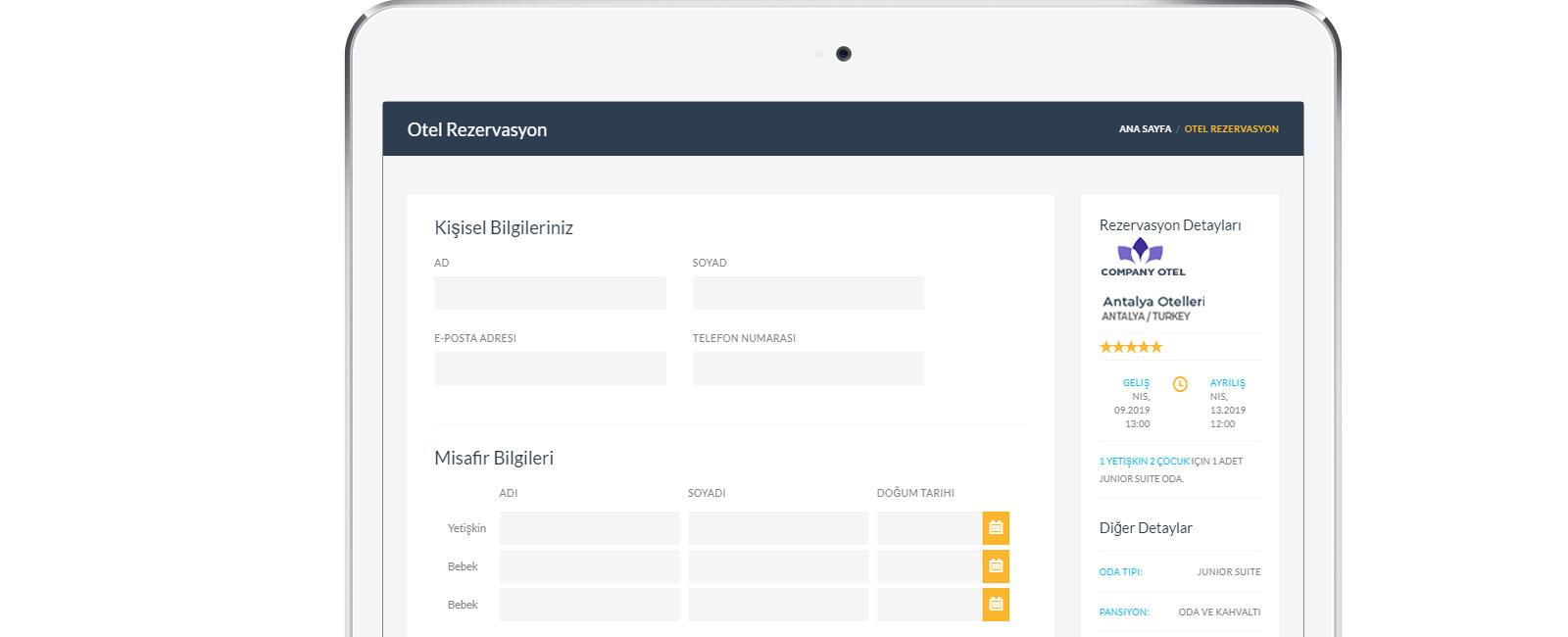Click the 1 Yetişkin 2 Çocuk link
This screenshot has height=637, width=1568.
1144,461
